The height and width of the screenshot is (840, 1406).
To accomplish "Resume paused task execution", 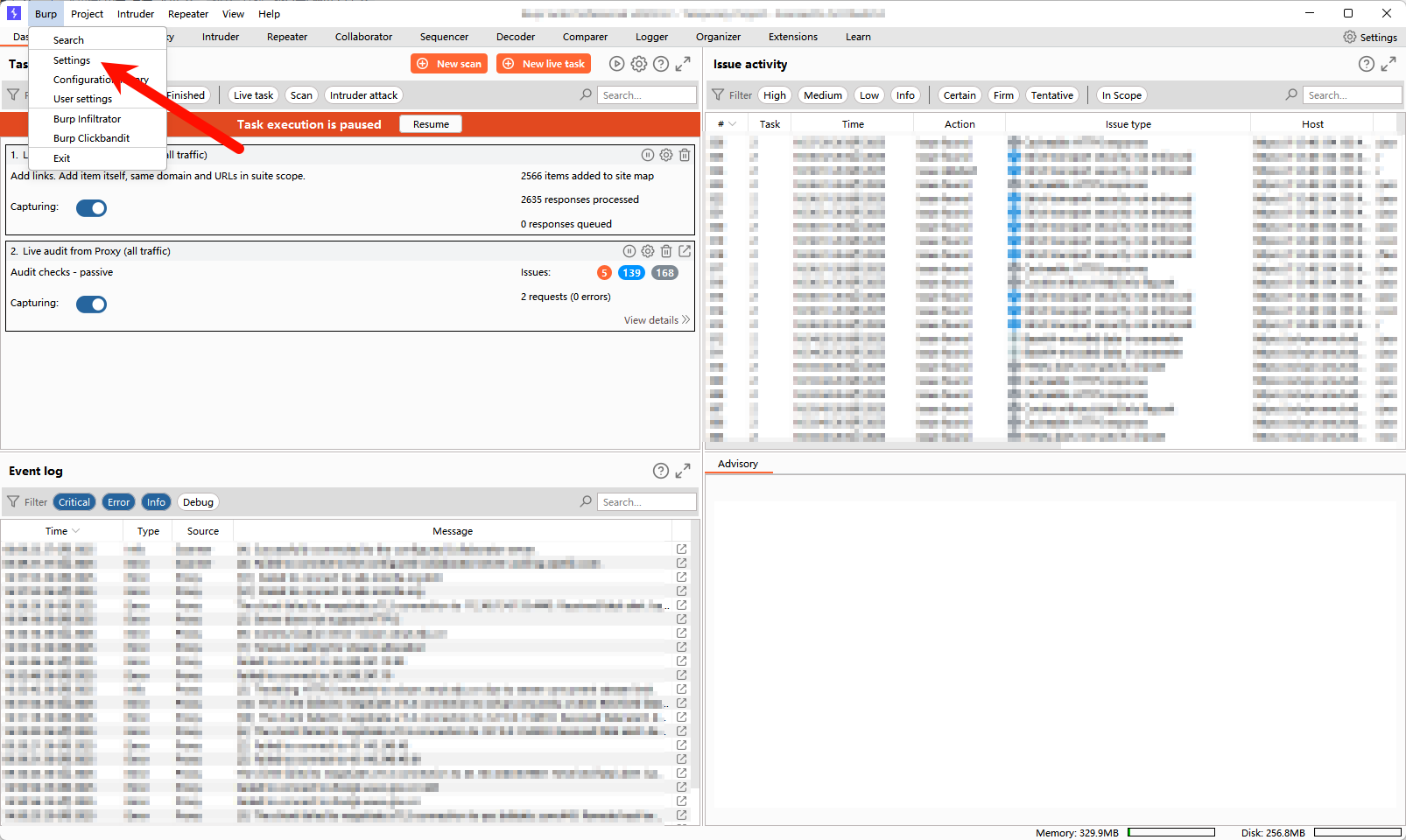I will (x=431, y=124).
